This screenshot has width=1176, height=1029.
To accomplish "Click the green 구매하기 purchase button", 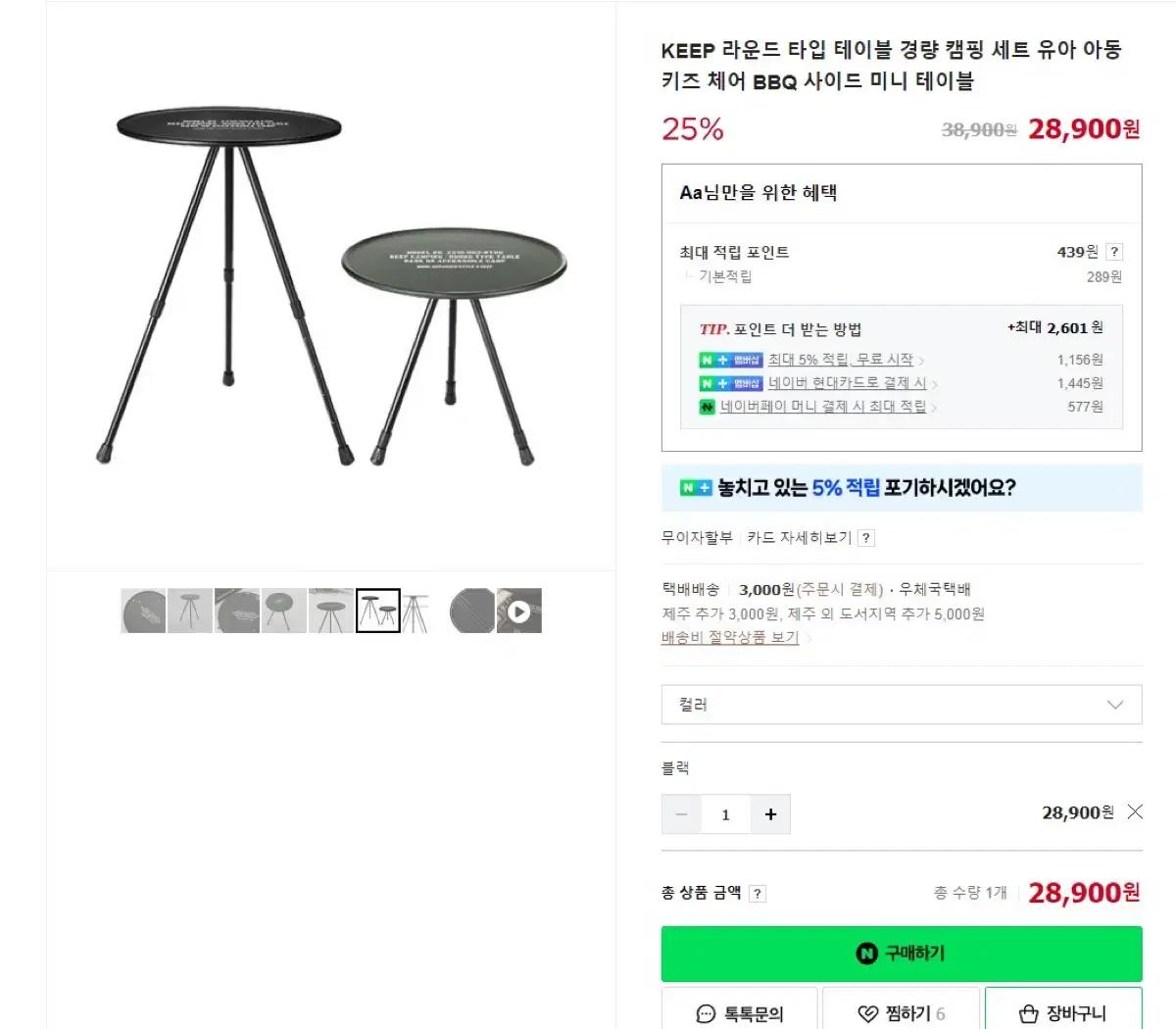I will [901, 953].
